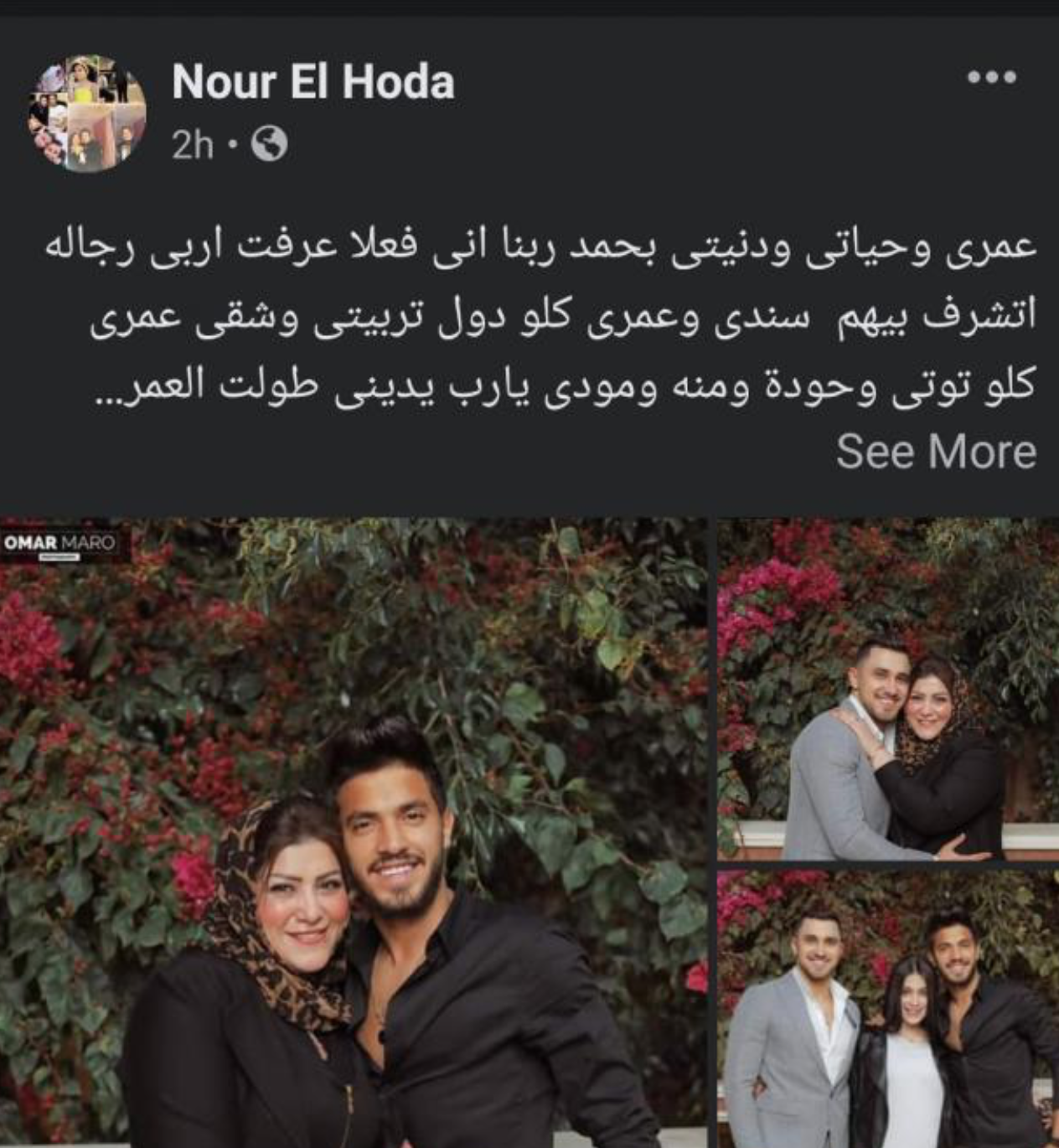This screenshot has width=1059, height=1148.
Task: Click the OMAR MARO watermark logo
Action: 59,543
